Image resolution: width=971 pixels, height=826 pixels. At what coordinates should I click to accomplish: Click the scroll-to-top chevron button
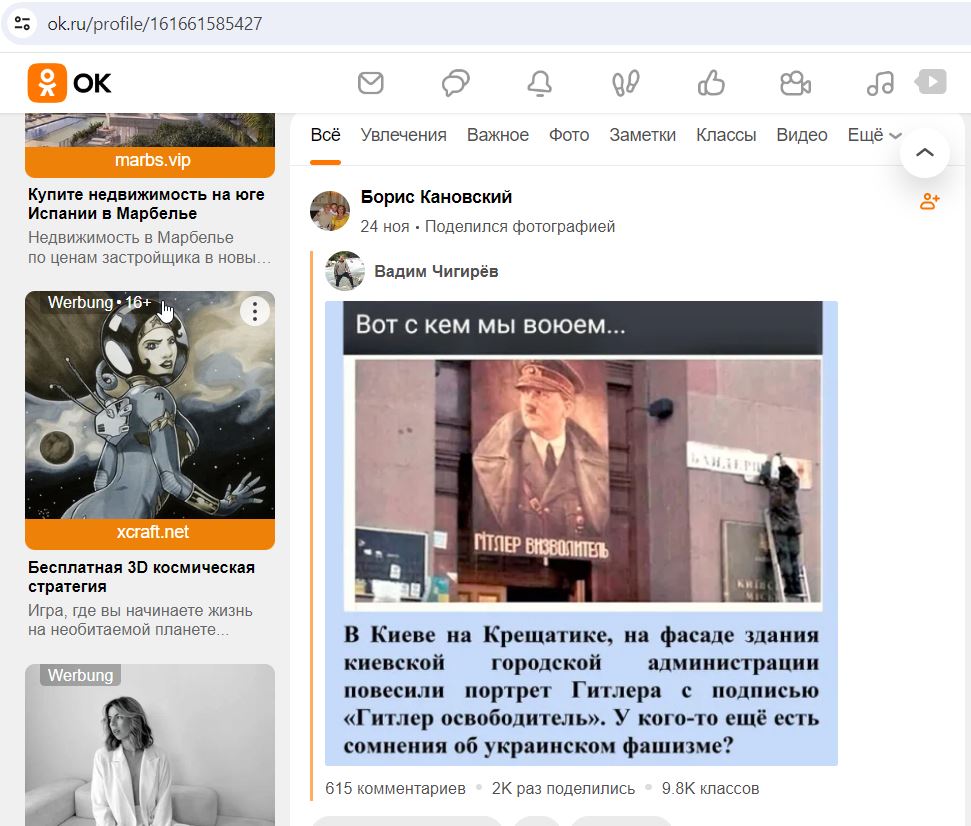point(924,153)
